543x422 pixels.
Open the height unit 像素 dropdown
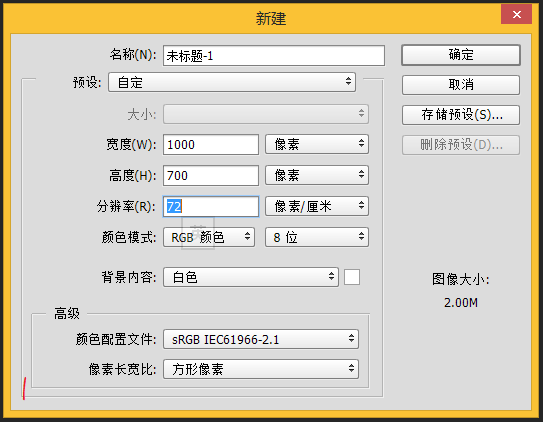[317, 175]
